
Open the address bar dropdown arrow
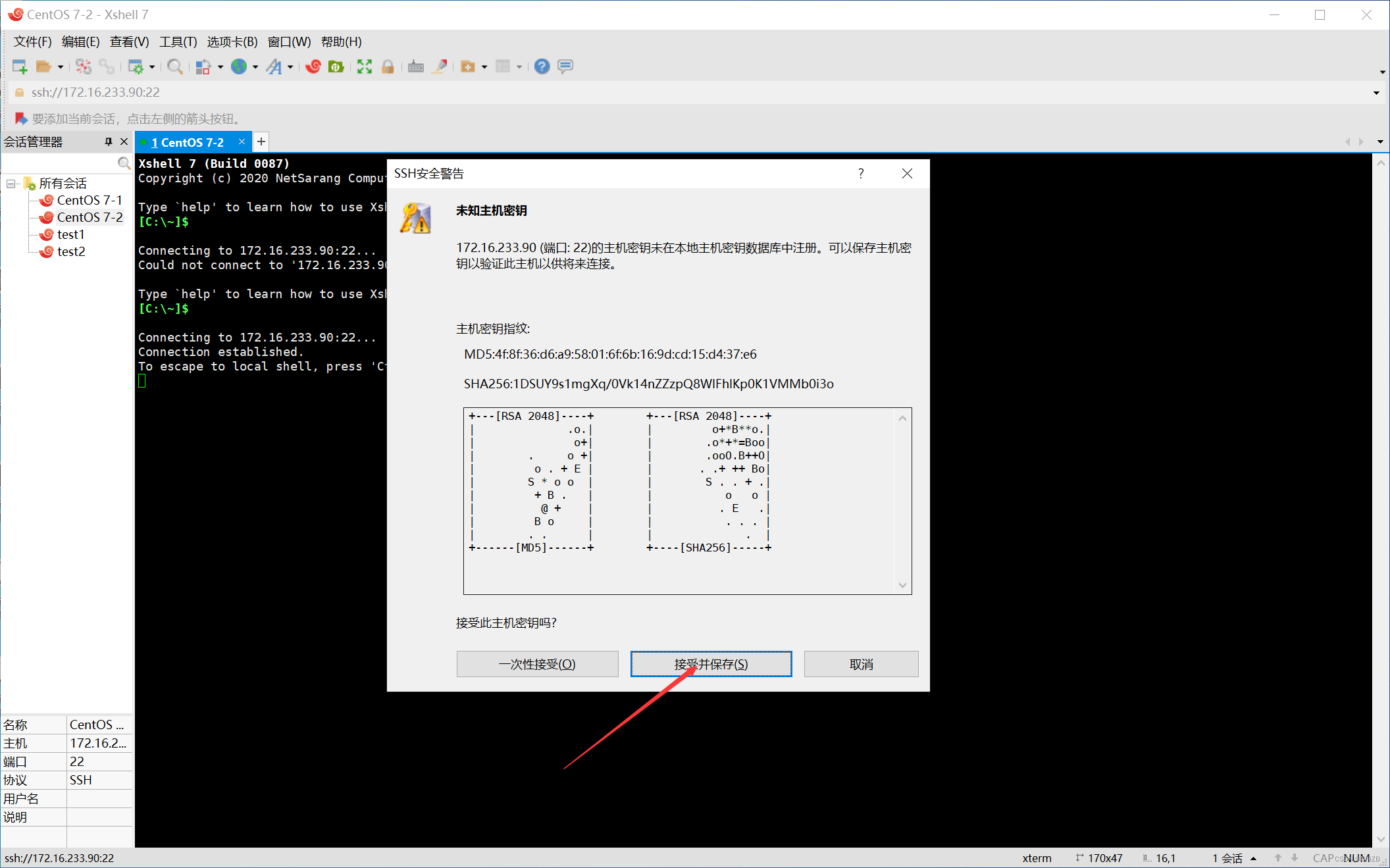click(x=1376, y=93)
